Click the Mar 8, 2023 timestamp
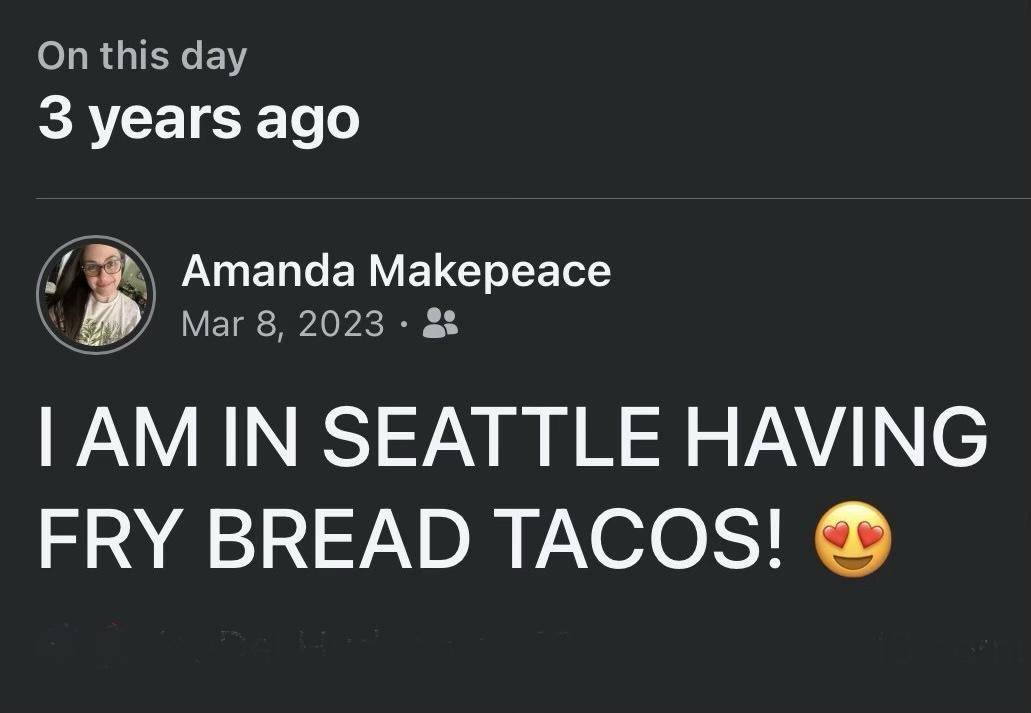This screenshot has width=1031, height=713. (283, 323)
